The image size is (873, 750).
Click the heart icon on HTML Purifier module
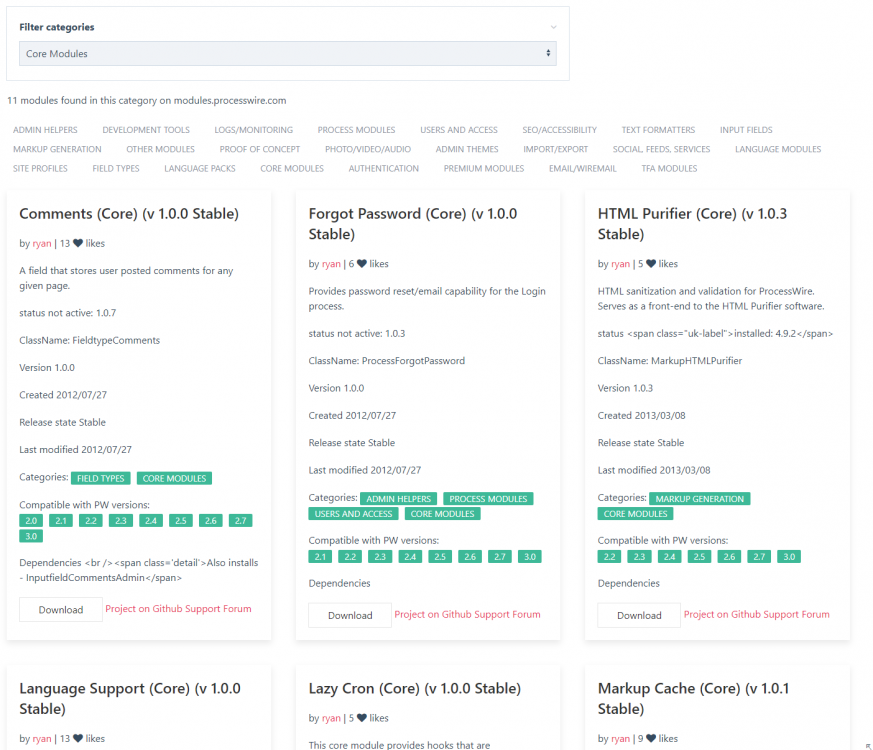651,264
